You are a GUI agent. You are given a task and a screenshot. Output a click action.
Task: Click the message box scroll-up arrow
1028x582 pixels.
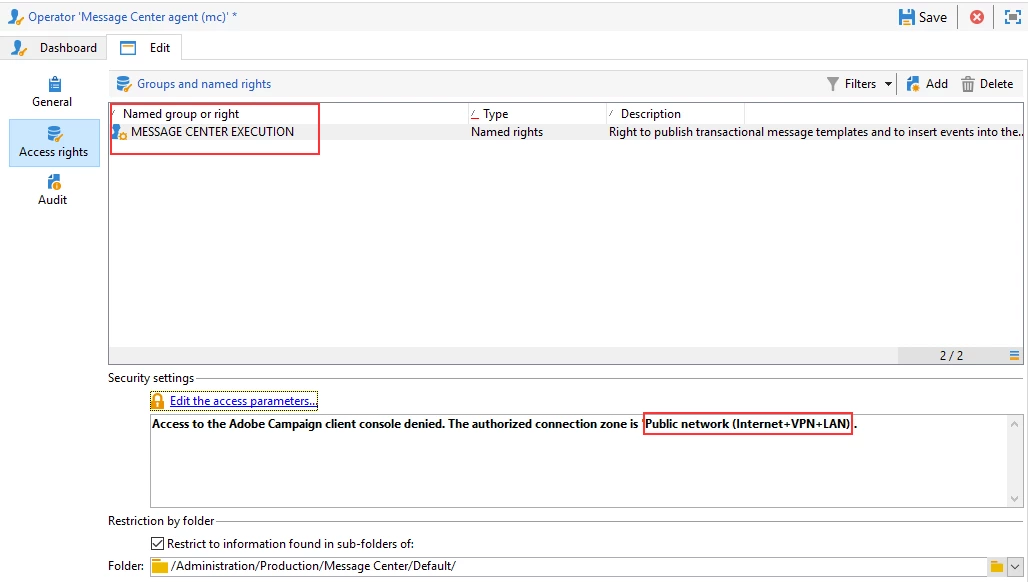click(x=1014, y=424)
